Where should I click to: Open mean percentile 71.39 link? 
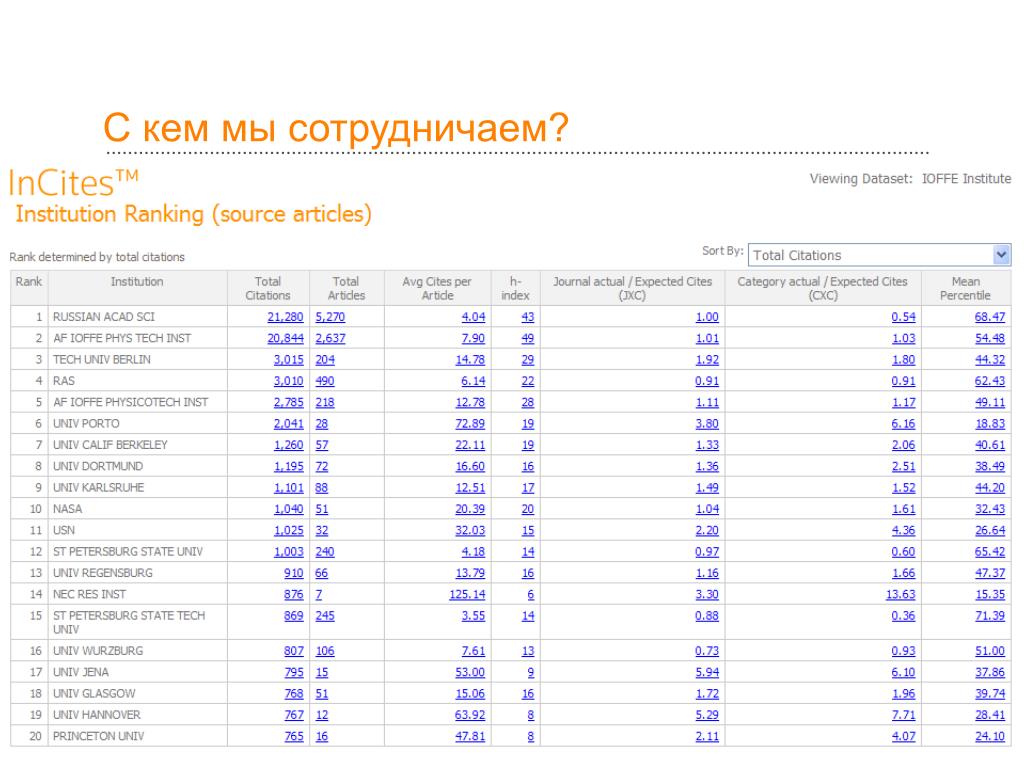[990, 616]
